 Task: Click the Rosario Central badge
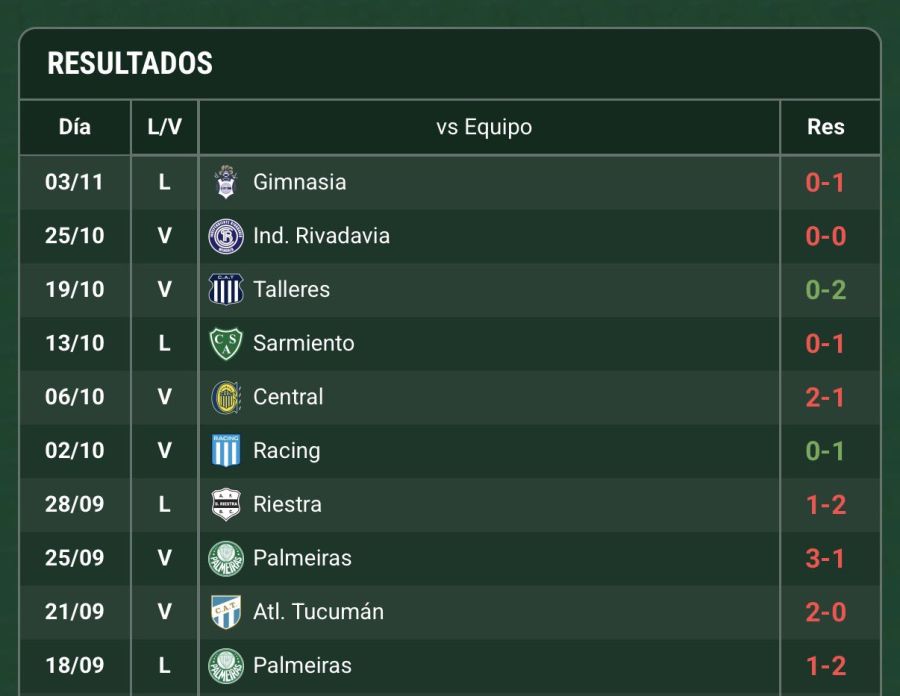pos(226,397)
